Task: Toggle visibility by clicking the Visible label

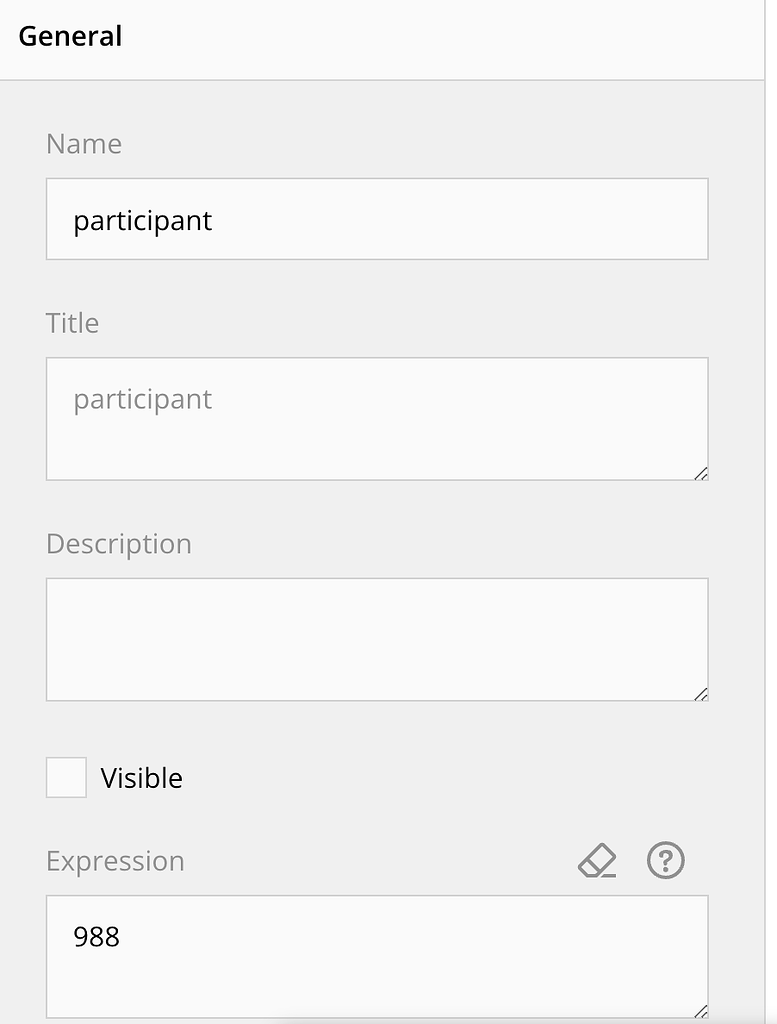Action: 141,777
